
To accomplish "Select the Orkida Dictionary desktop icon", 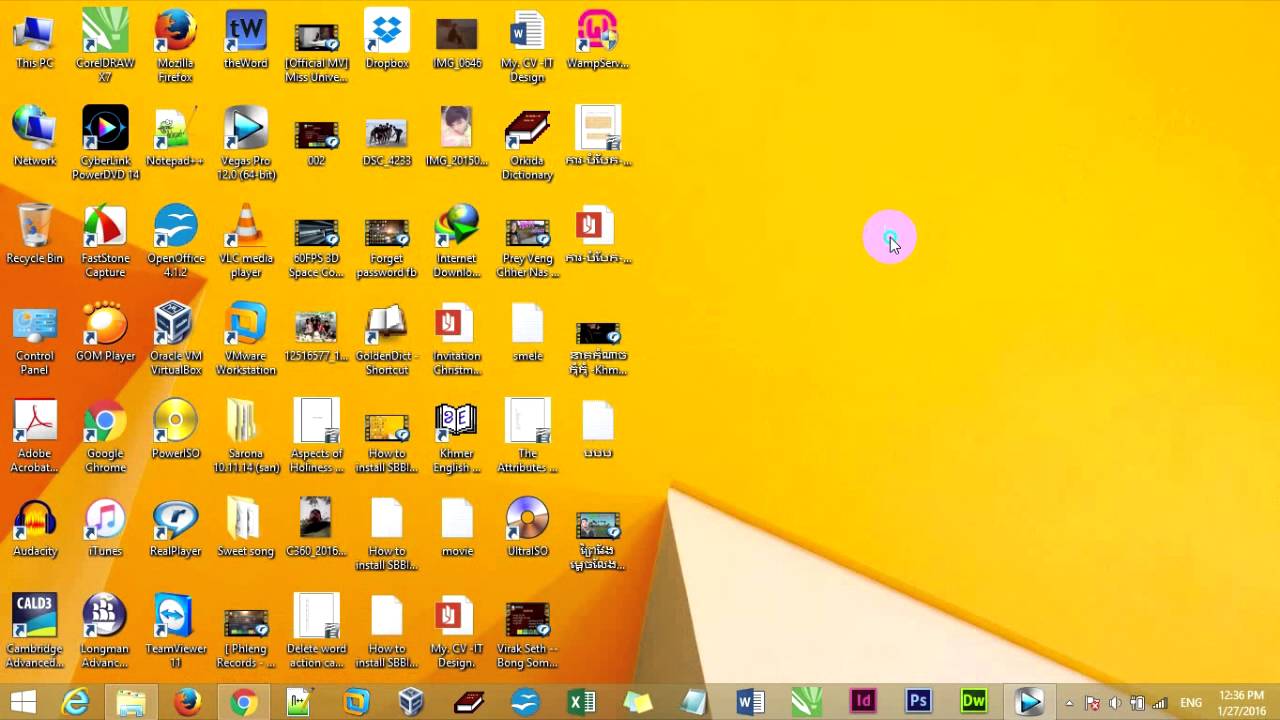I will 527,144.
